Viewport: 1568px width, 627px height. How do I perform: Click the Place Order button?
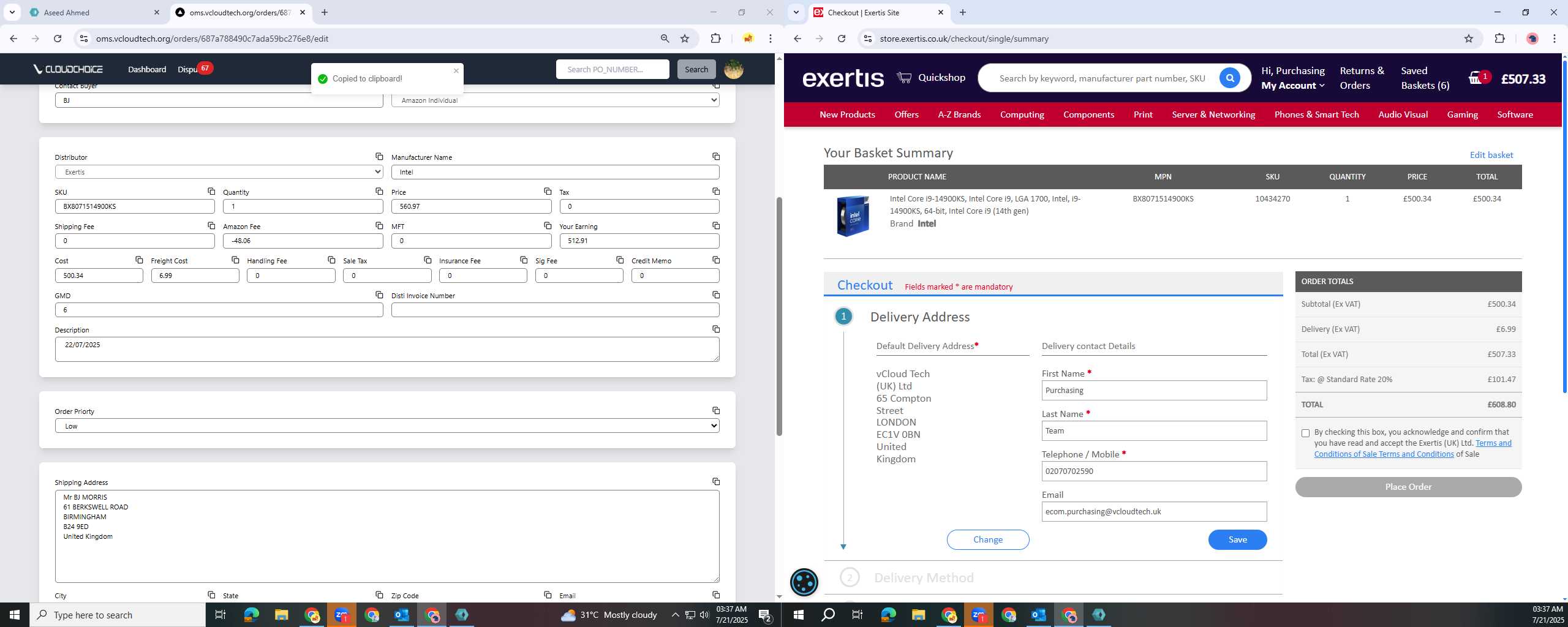coord(1408,487)
